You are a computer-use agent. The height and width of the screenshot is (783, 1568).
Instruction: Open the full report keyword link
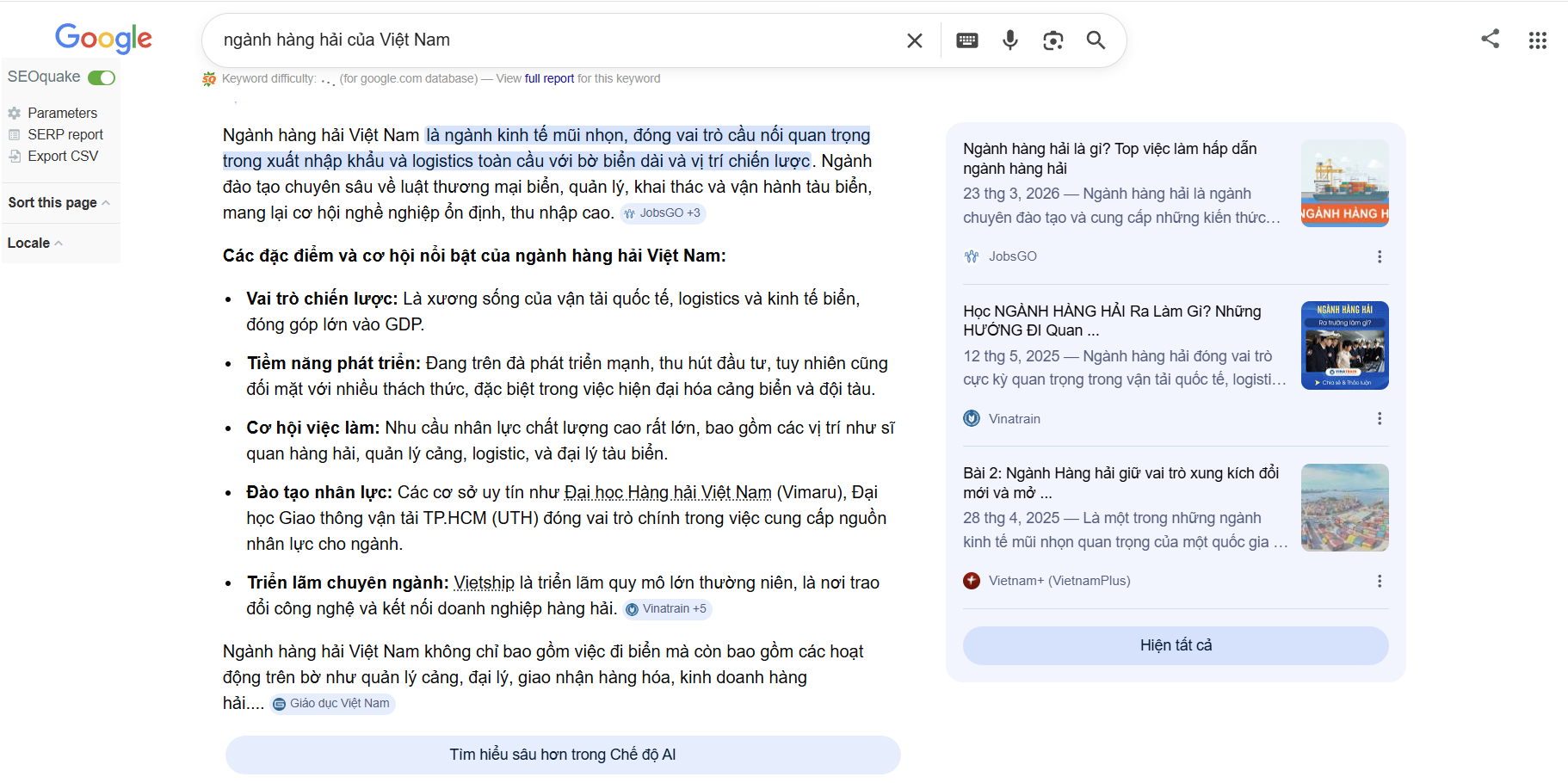[x=548, y=77]
